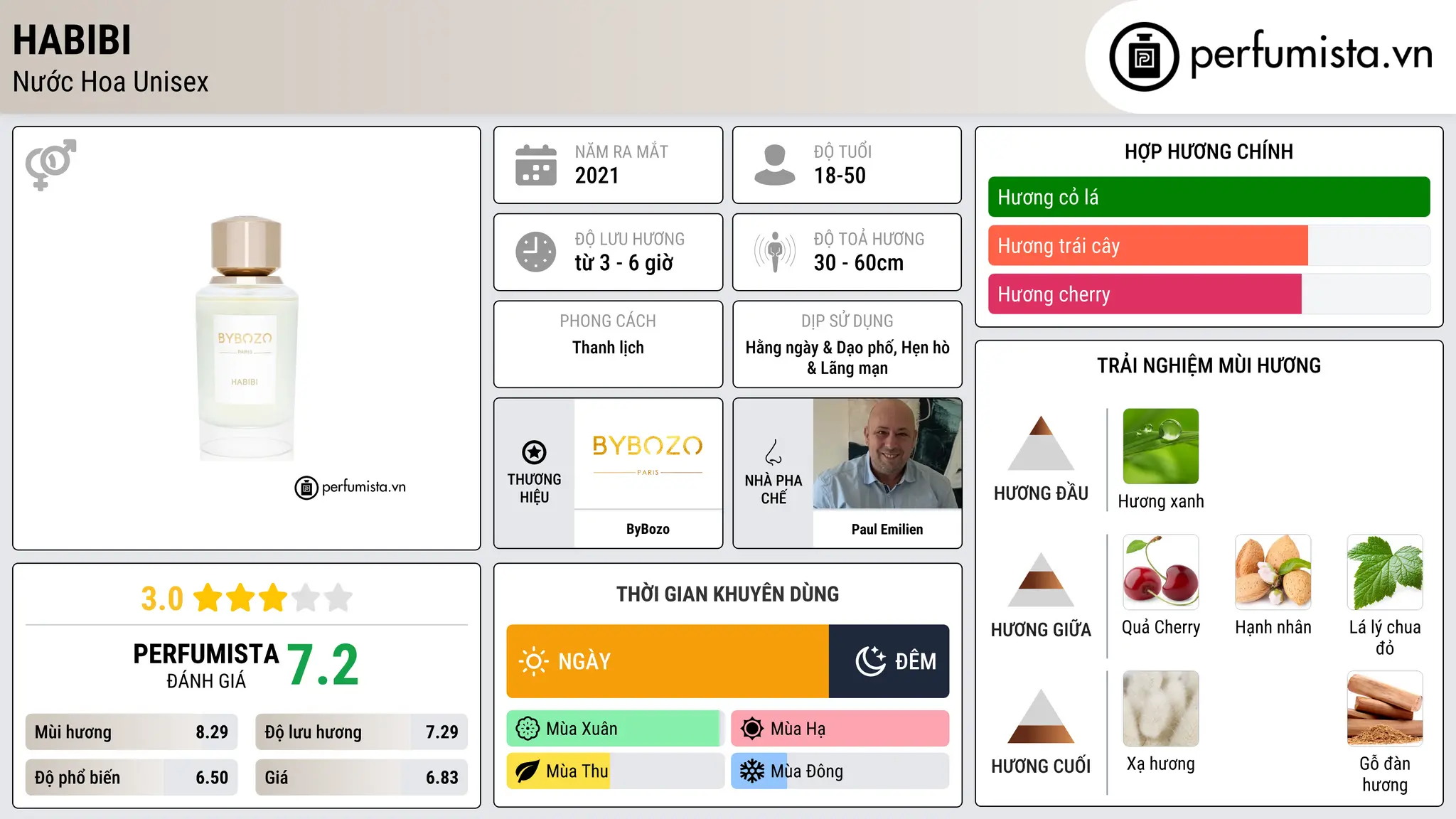The height and width of the screenshot is (819, 1456).
Task: Select the Mùa Thu season bar
Action: tap(616, 771)
